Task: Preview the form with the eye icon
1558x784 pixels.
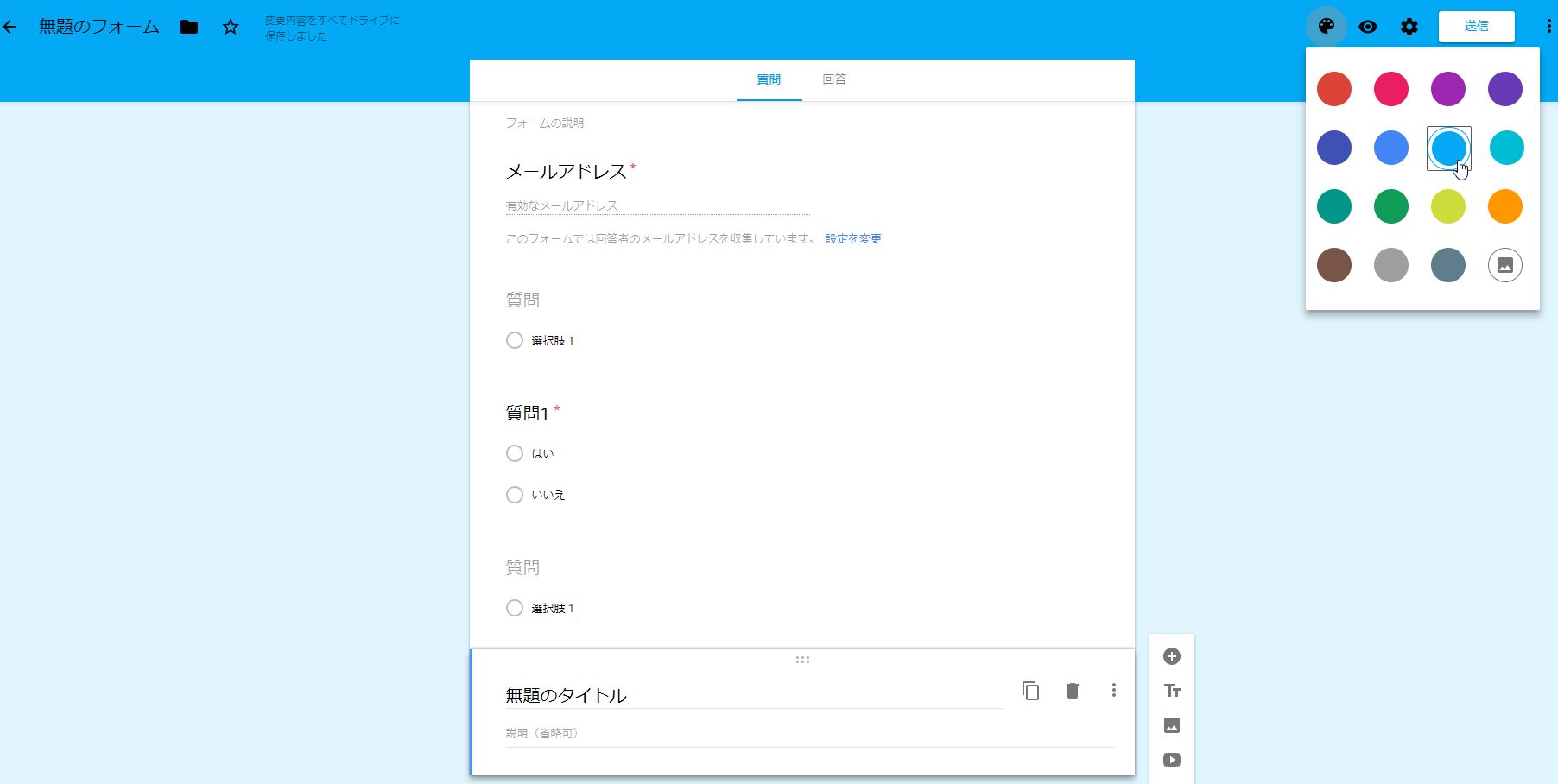Action: coord(1368,27)
